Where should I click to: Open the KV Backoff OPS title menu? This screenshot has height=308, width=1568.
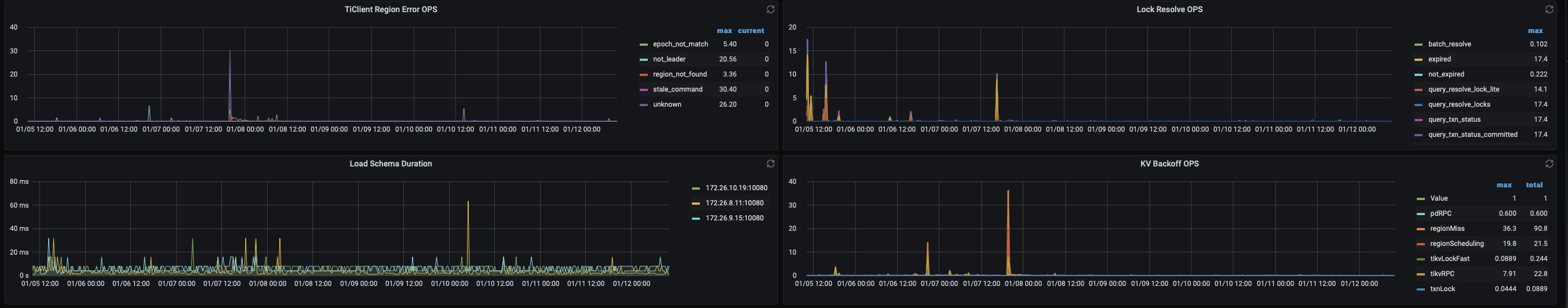[x=1169, y=164]
